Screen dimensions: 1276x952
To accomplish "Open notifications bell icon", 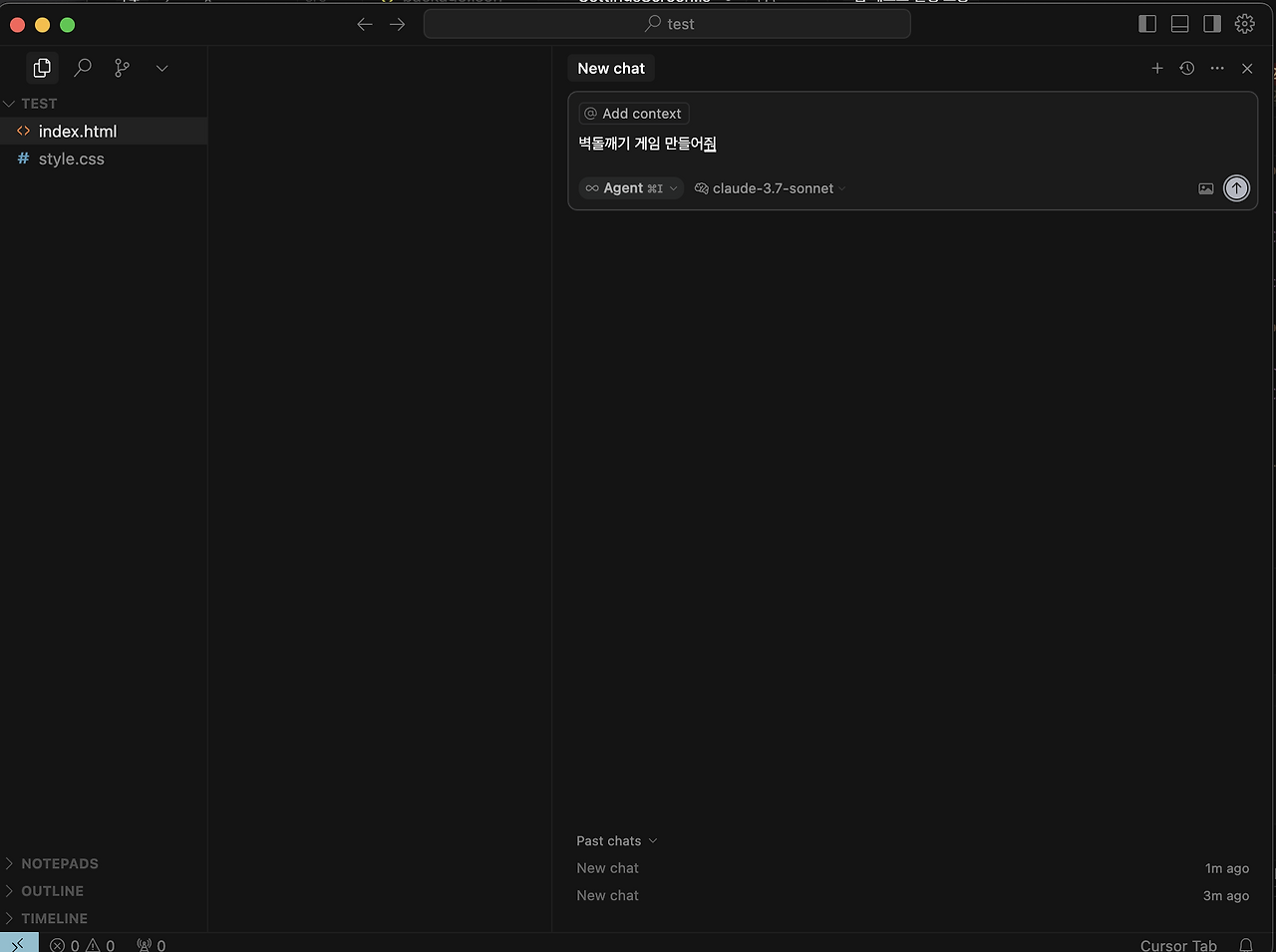I will [x=1246, y=945].
